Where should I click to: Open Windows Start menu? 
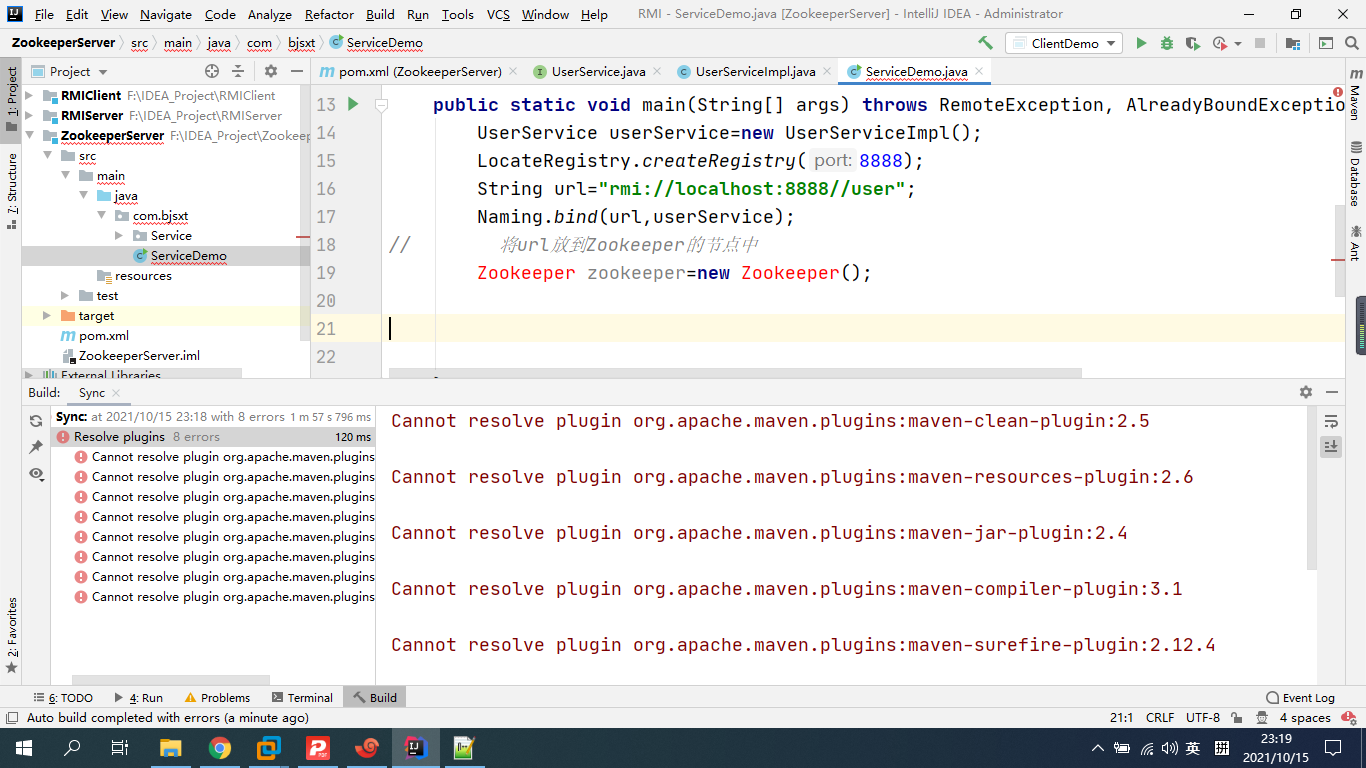coord(24,748)
